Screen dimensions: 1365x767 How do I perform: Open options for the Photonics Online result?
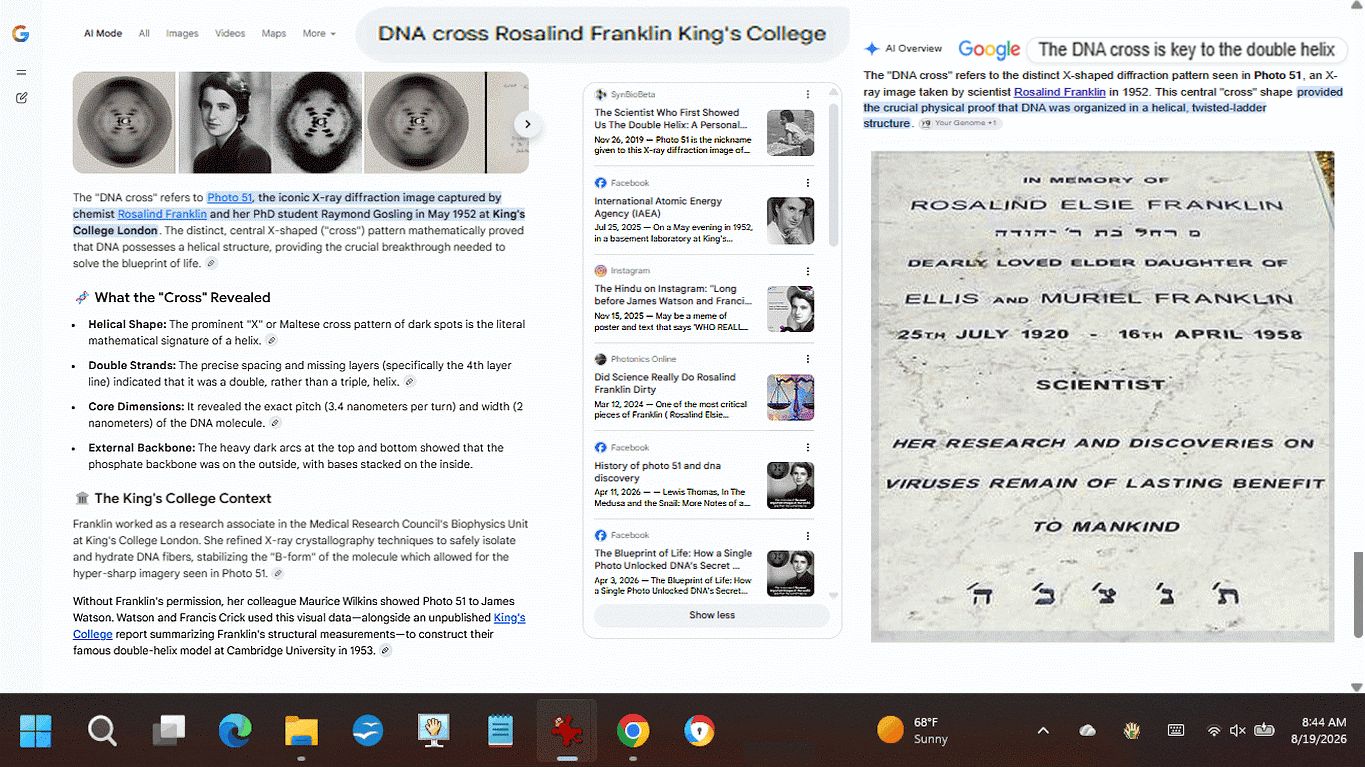[x=807, y=359]
